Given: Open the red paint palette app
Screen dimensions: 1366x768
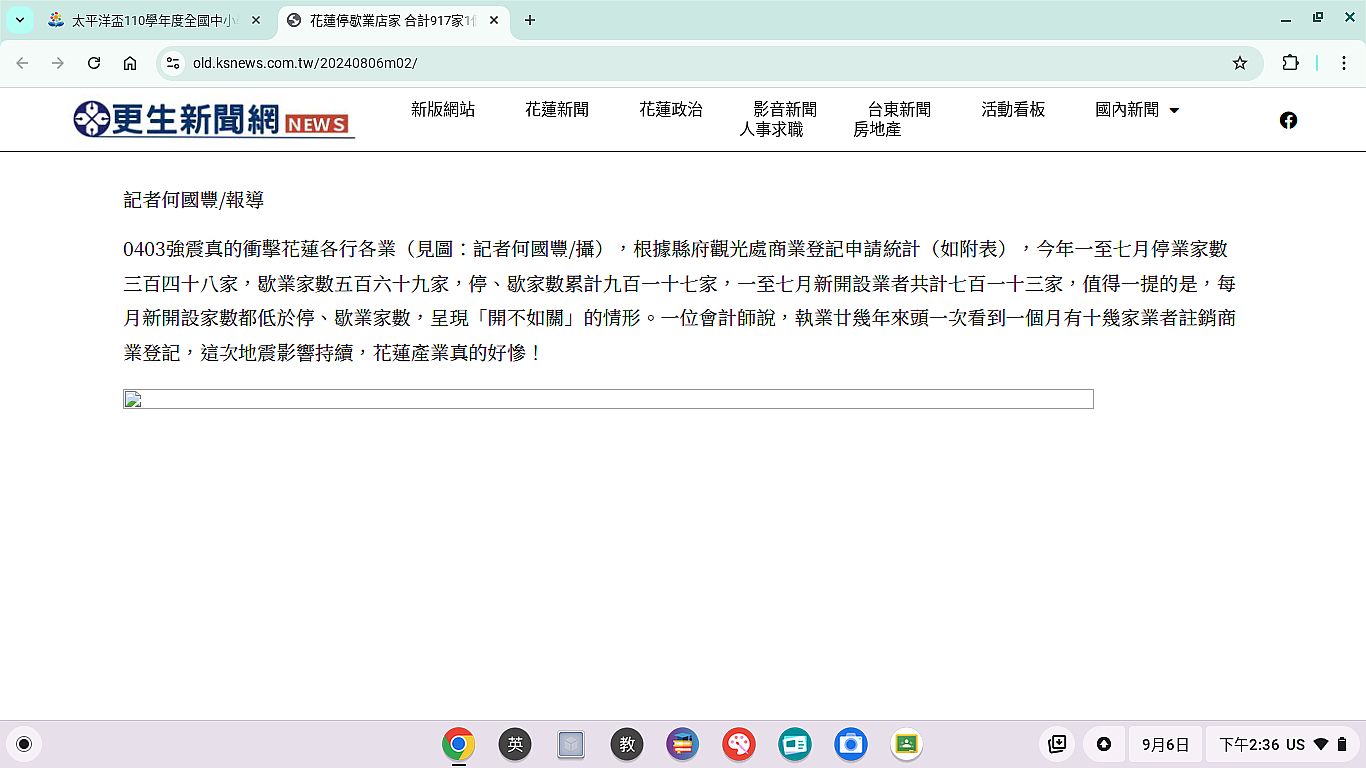Looking at the screenshot, I should pos(739,744).
